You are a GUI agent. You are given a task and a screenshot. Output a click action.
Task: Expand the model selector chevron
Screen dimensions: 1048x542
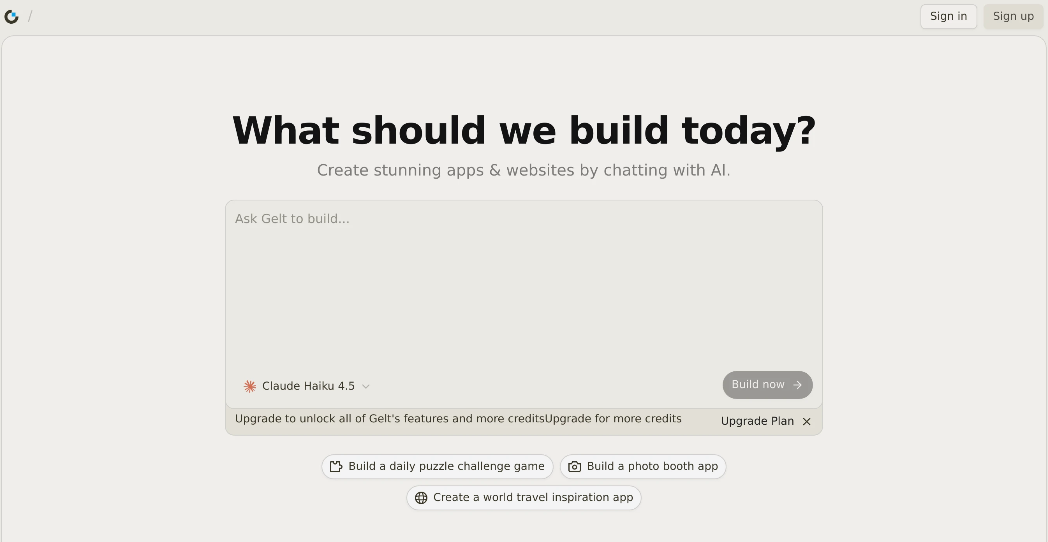pyautogui.click(x=366, y=386)
